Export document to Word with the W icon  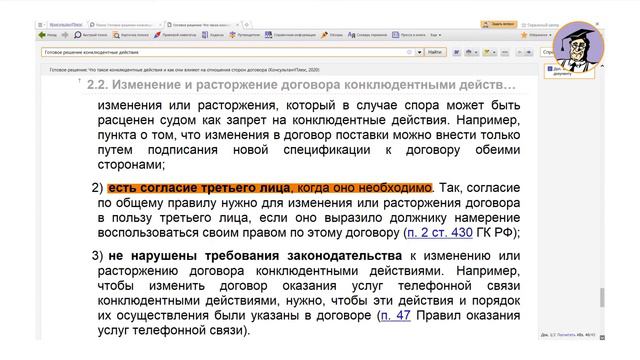(457, 52)
